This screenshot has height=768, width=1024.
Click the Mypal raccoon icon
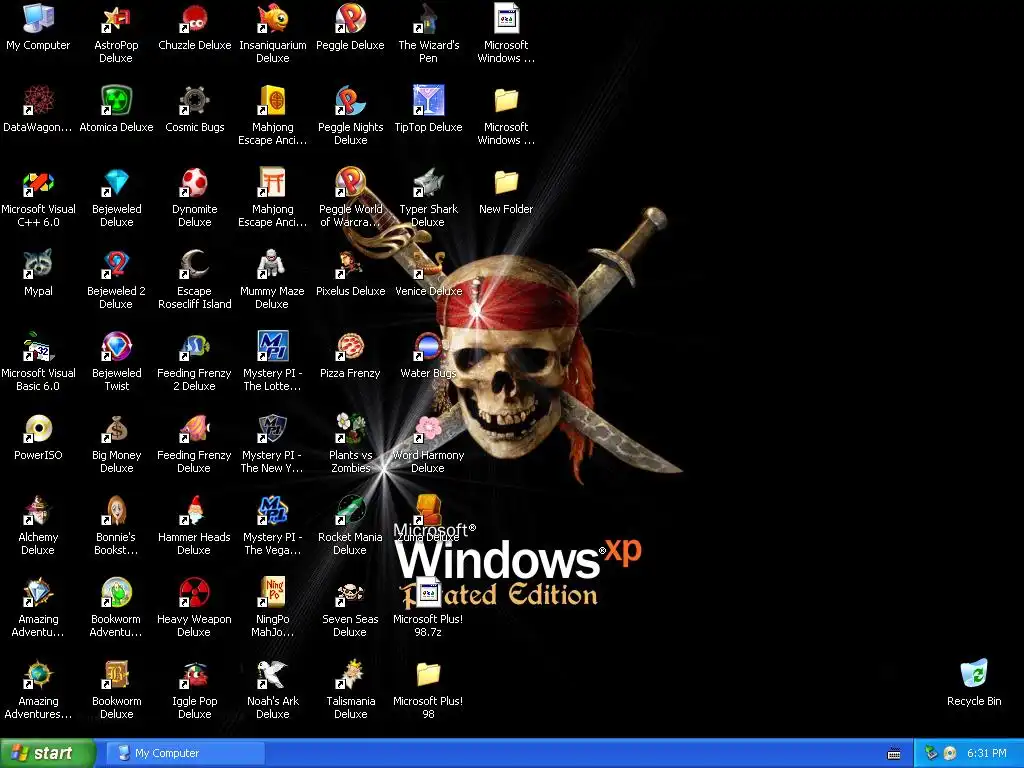(x=38, y=264)
